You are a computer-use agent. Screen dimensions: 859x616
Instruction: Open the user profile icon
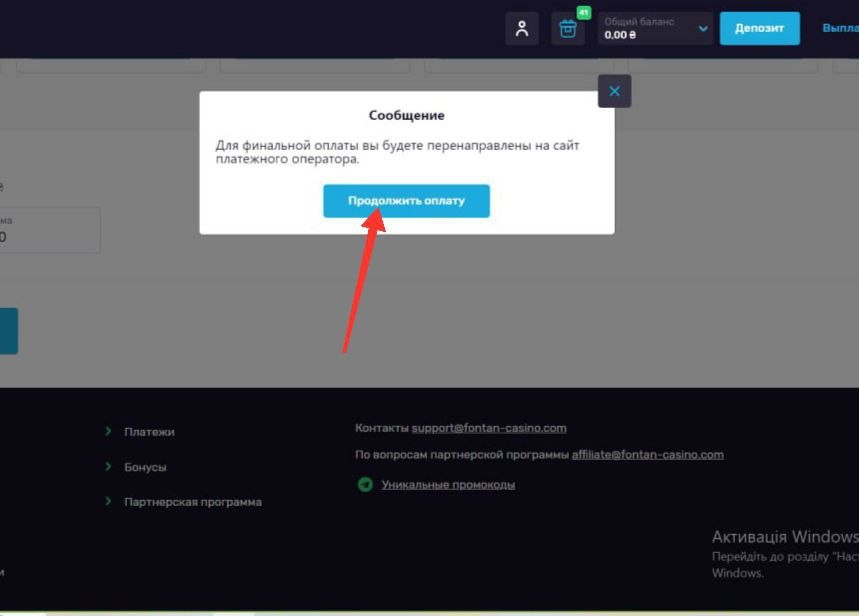tap(522, 29)
